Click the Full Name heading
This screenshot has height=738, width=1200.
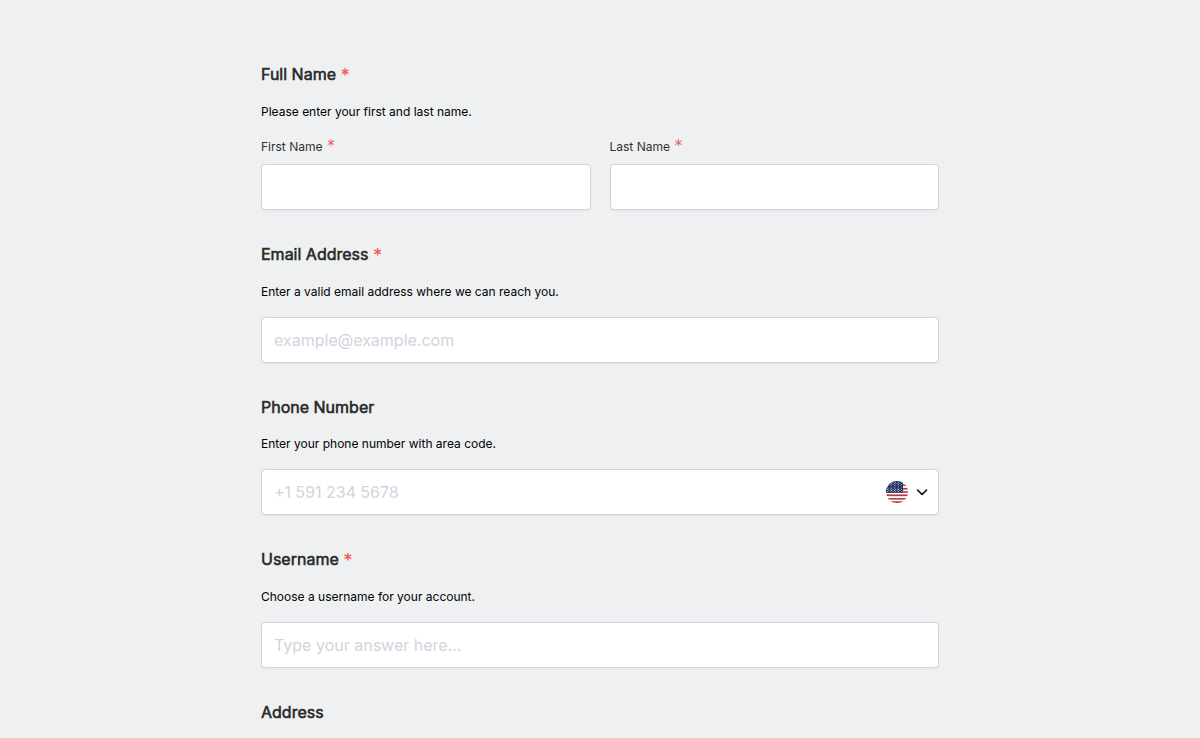coord(297,74)
